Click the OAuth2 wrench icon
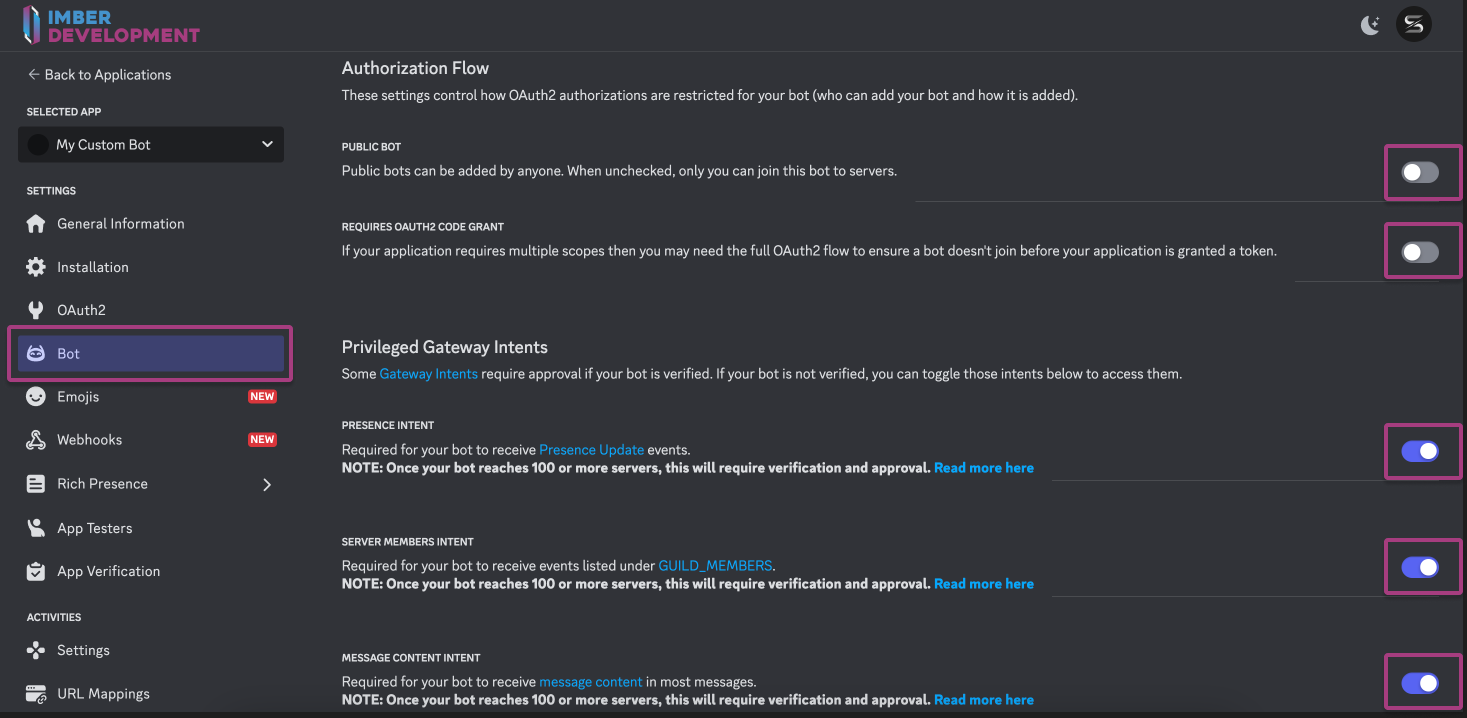The height and width of the screenshot is (718, 1467). click(x=36, y=310)
